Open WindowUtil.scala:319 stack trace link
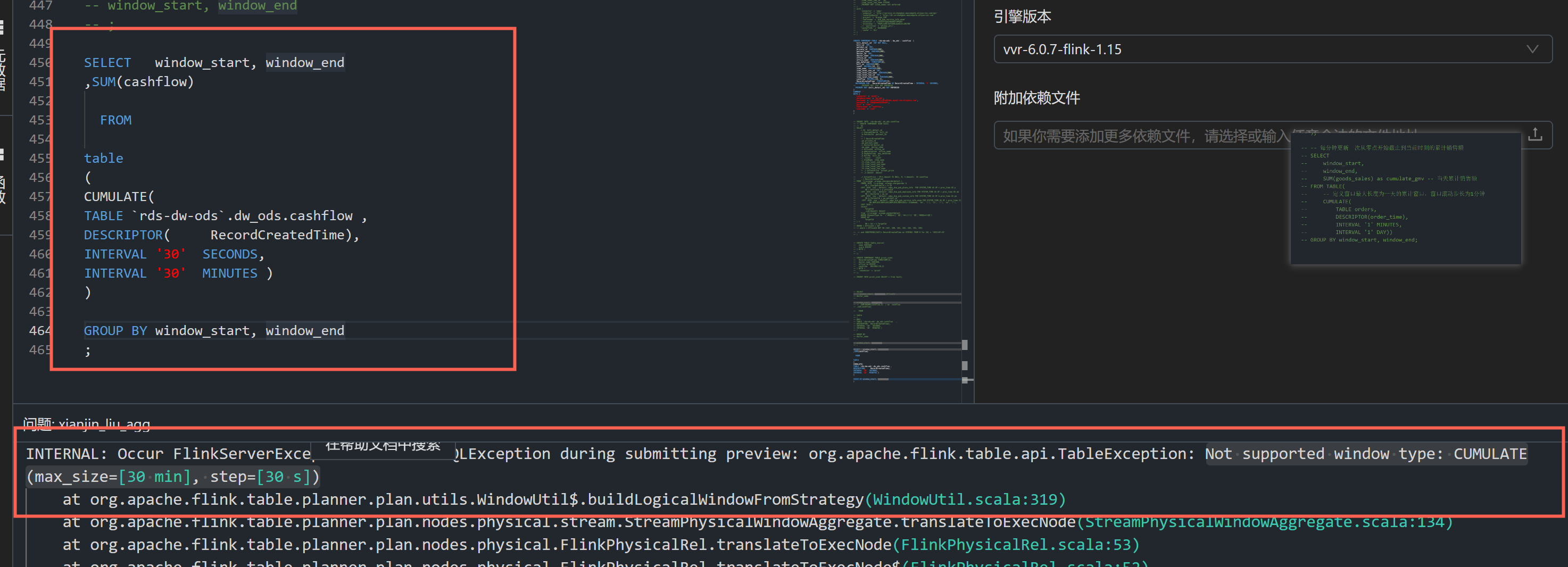Image resolution: width=1568 pixels, height=567 pixels. [965, 499]
